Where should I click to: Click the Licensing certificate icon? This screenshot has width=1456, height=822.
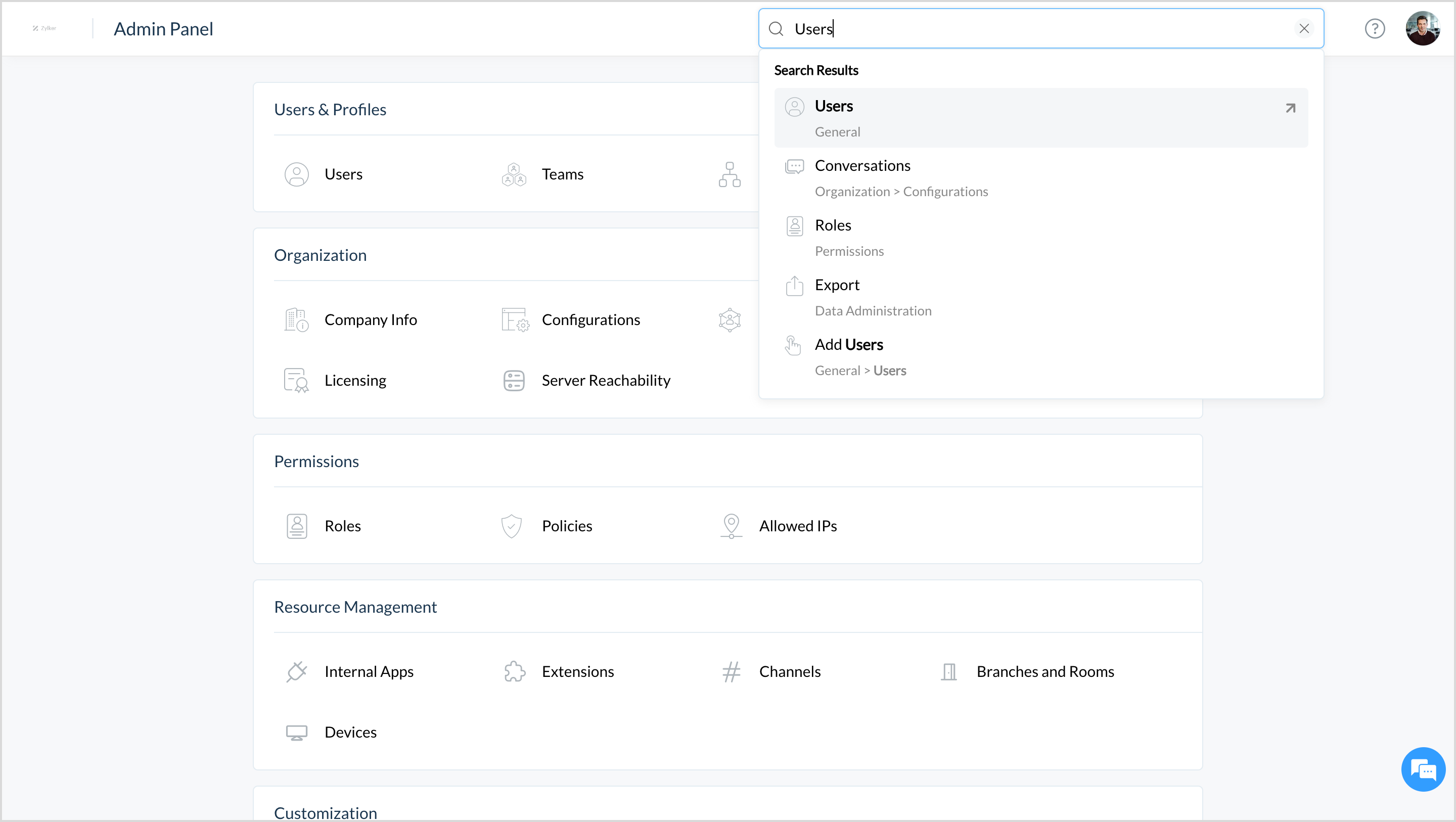click(296, 381)
